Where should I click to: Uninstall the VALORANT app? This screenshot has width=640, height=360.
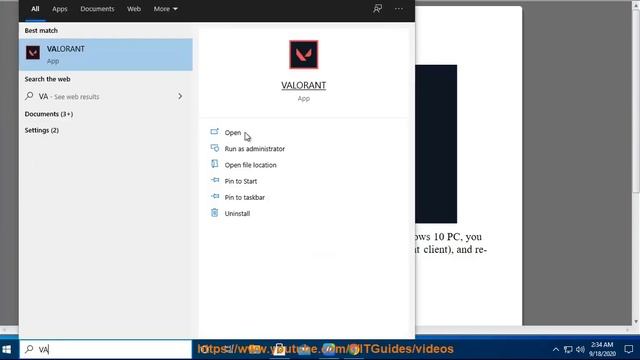coord(237,213)
